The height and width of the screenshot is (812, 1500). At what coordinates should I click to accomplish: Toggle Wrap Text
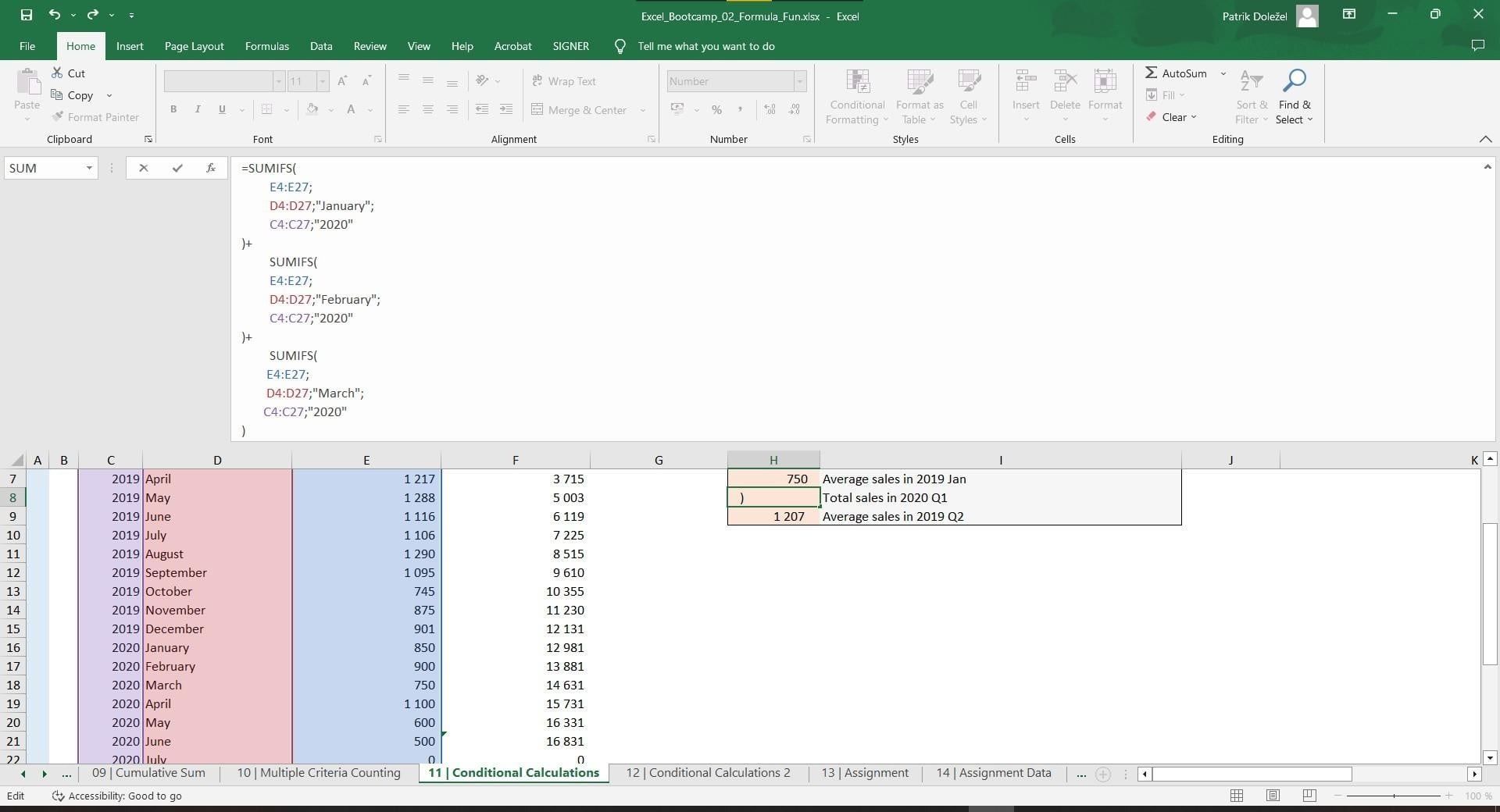[x=563, y=81]
